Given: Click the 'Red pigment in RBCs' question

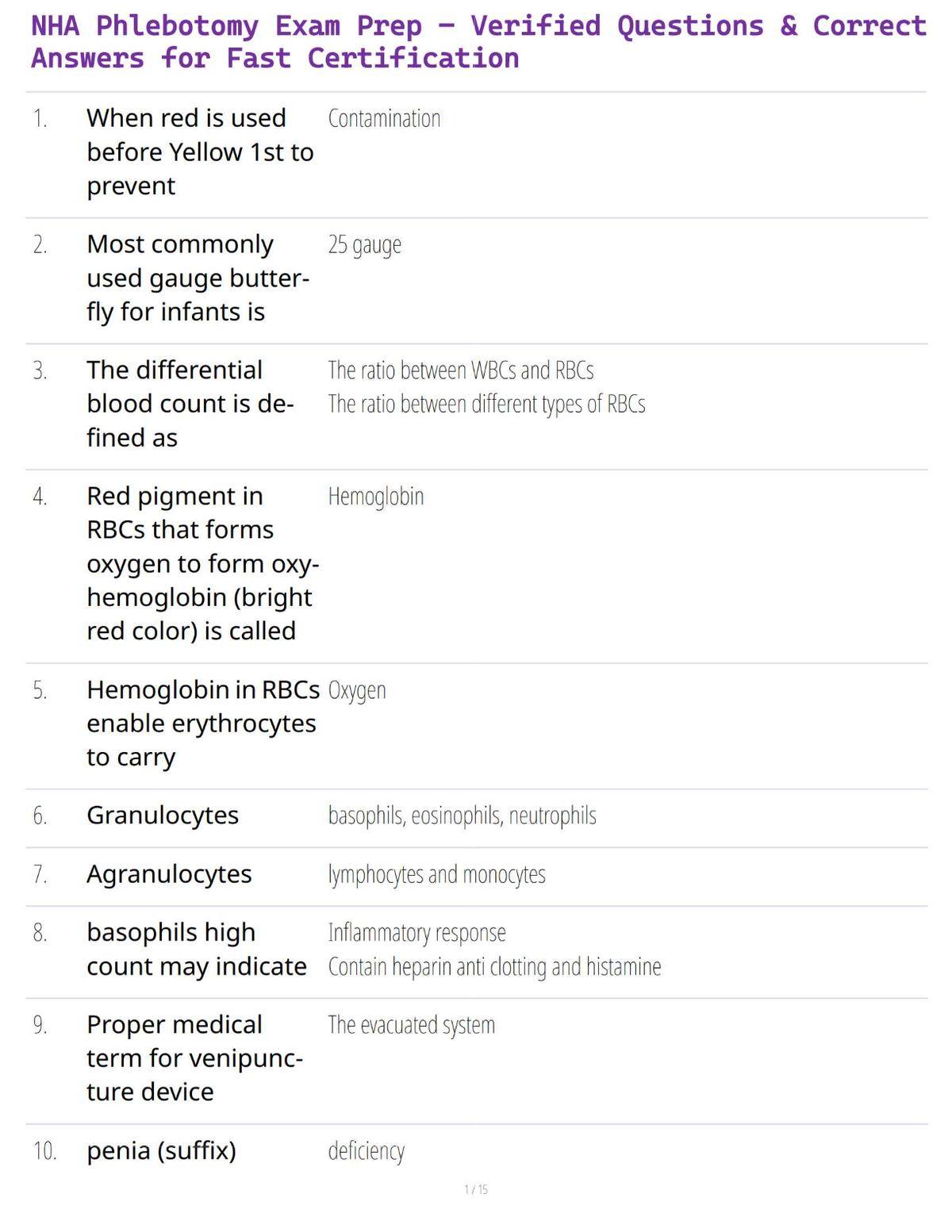Looking at the screenshot, I should (x=203, y=563).
